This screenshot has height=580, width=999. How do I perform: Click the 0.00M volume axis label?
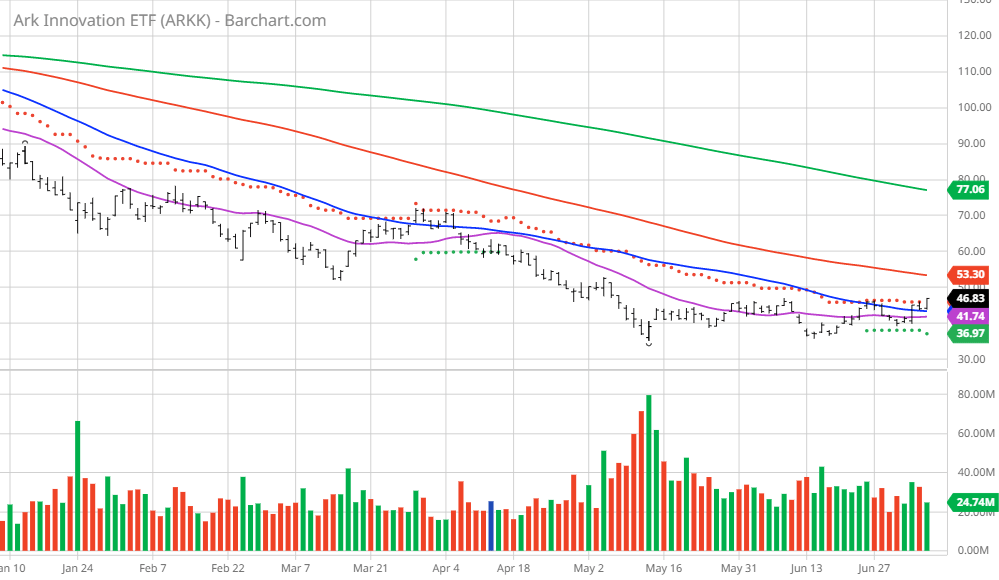tap(975, 550)
